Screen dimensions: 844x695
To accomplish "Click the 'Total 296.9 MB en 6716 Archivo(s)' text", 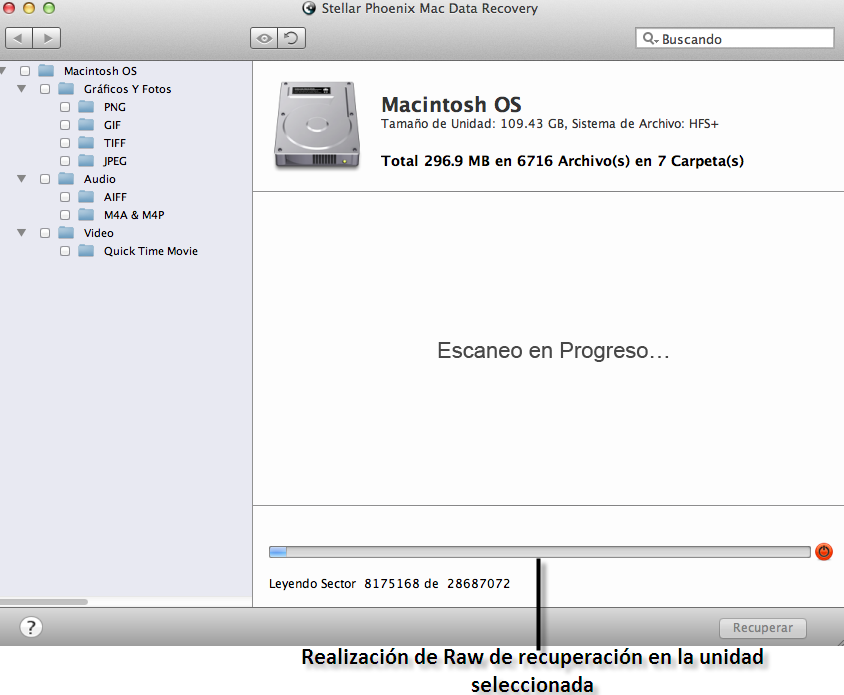I will pos(505,161).
